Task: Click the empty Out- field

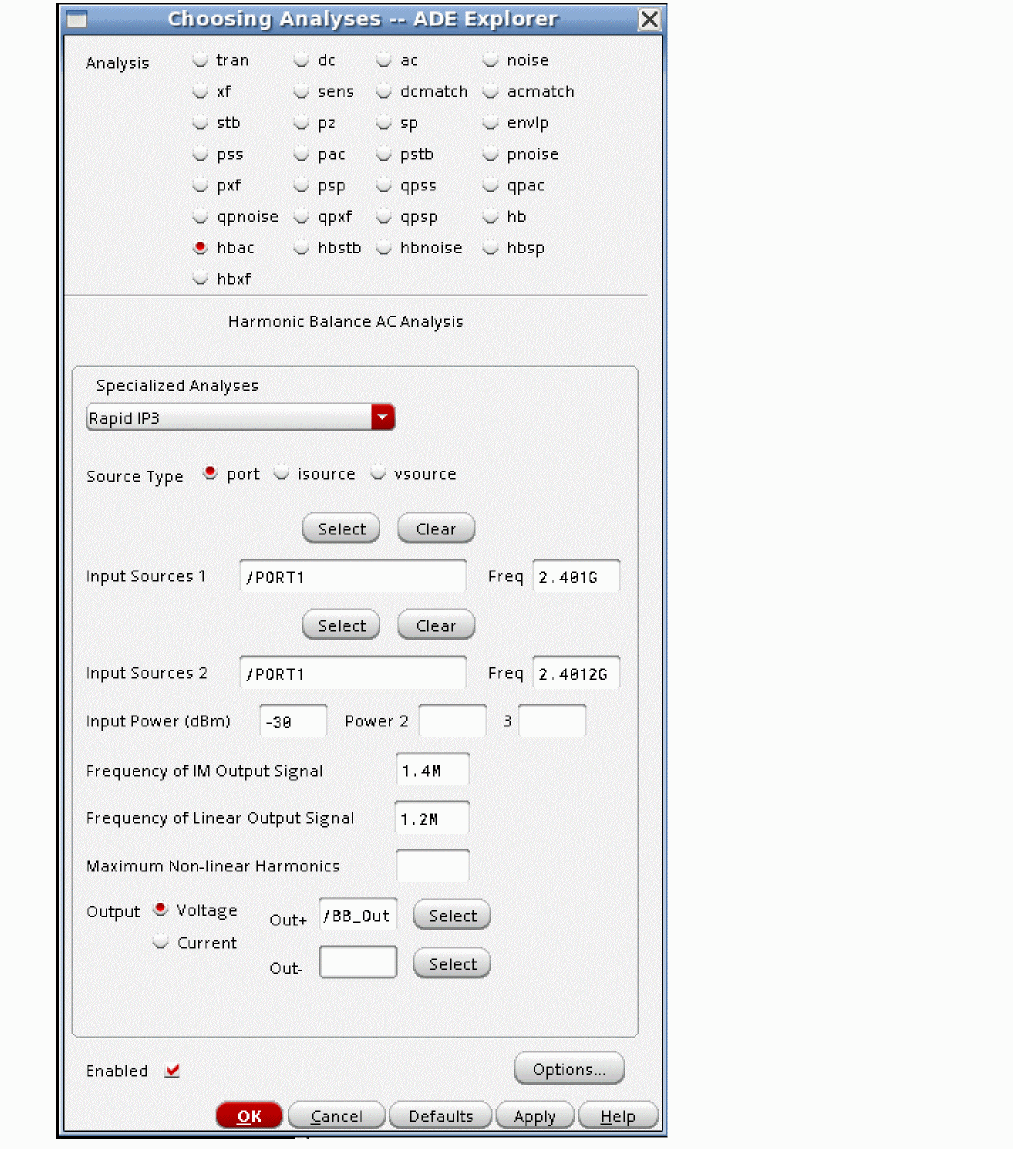Action: (x=358, y=963)
